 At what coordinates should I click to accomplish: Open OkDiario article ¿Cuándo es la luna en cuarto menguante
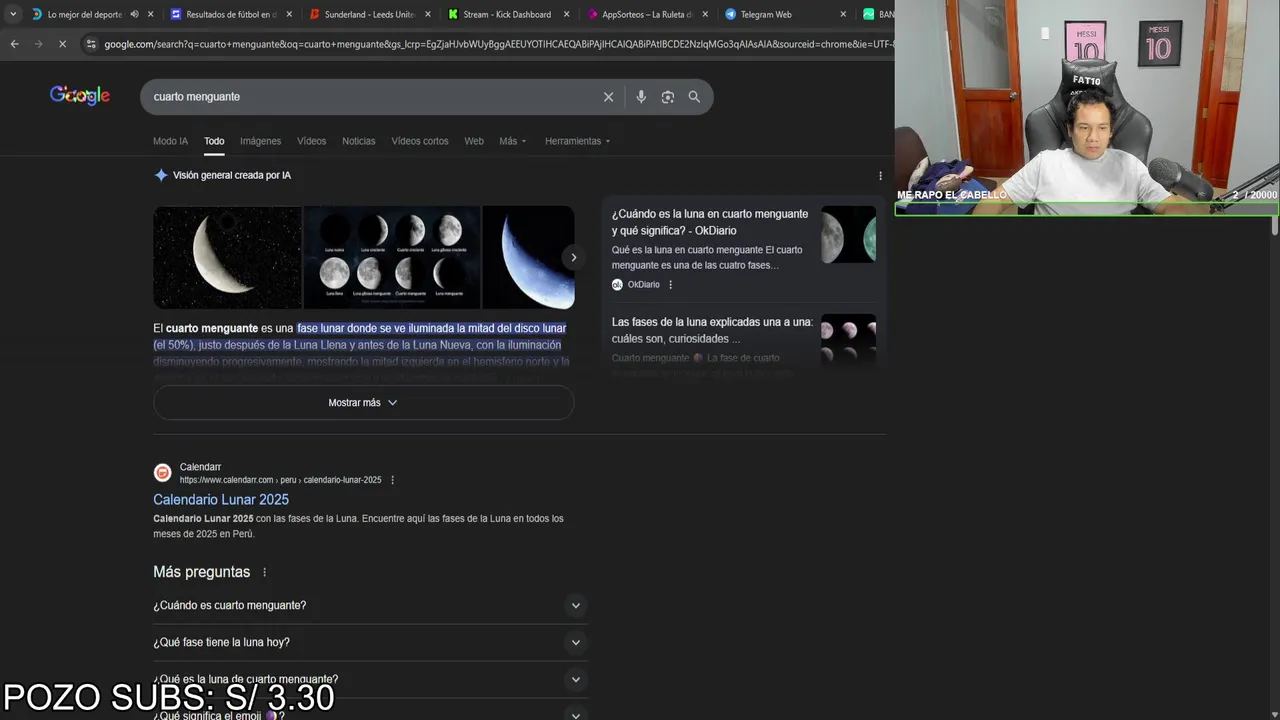[x=710, y=222]
